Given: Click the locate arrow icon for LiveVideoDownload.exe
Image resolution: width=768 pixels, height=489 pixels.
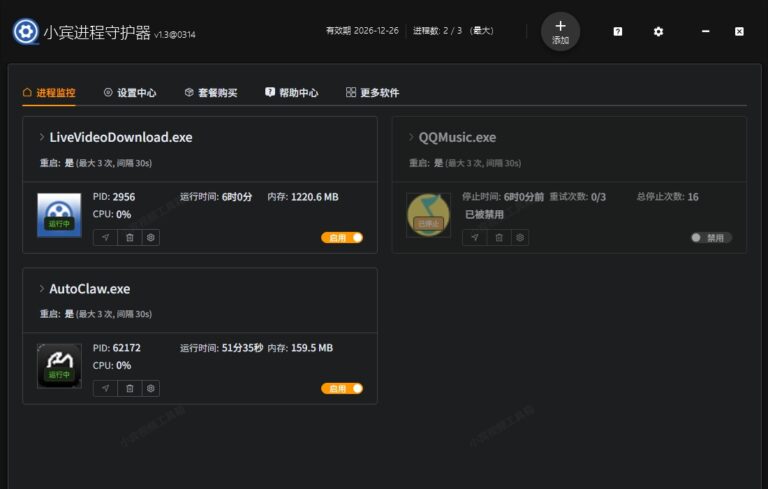Looking at the screenshot, I should click(x=105, y=238).
